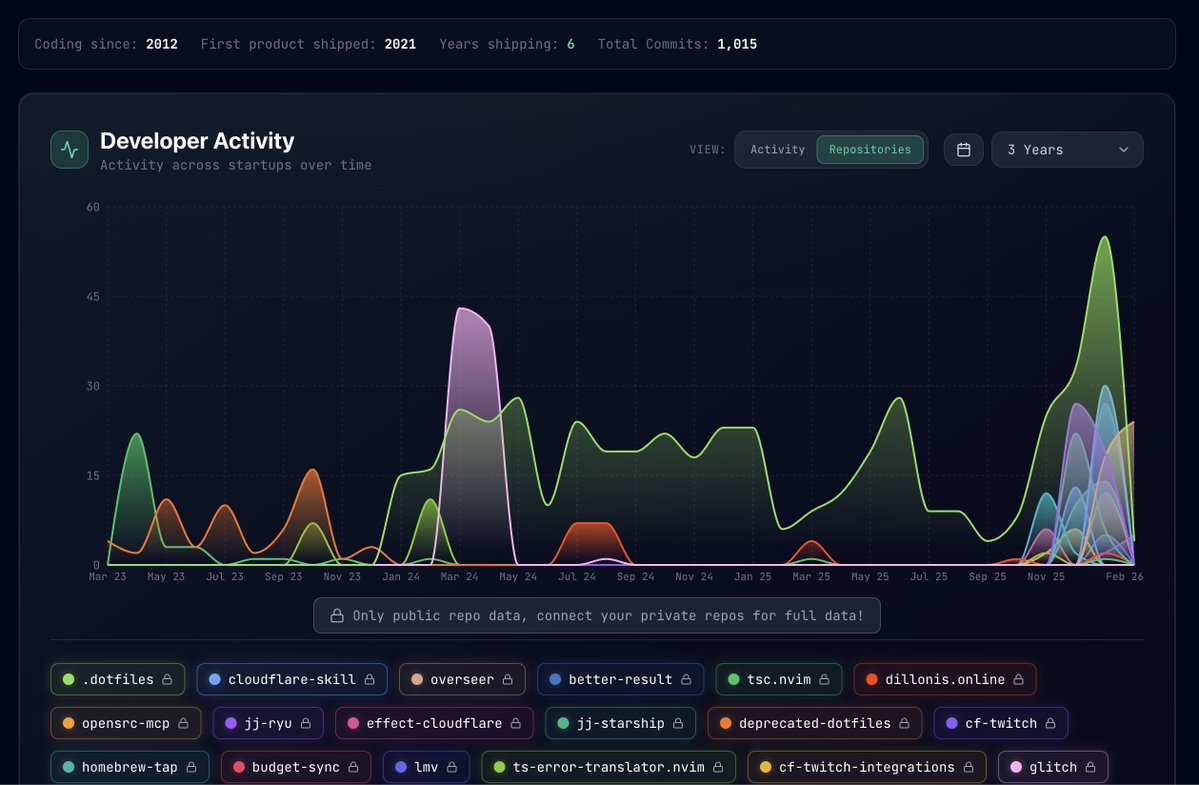1199x785 pixels.
Task: Open the 3 Years range dropdown
Action: point(1066,150)
